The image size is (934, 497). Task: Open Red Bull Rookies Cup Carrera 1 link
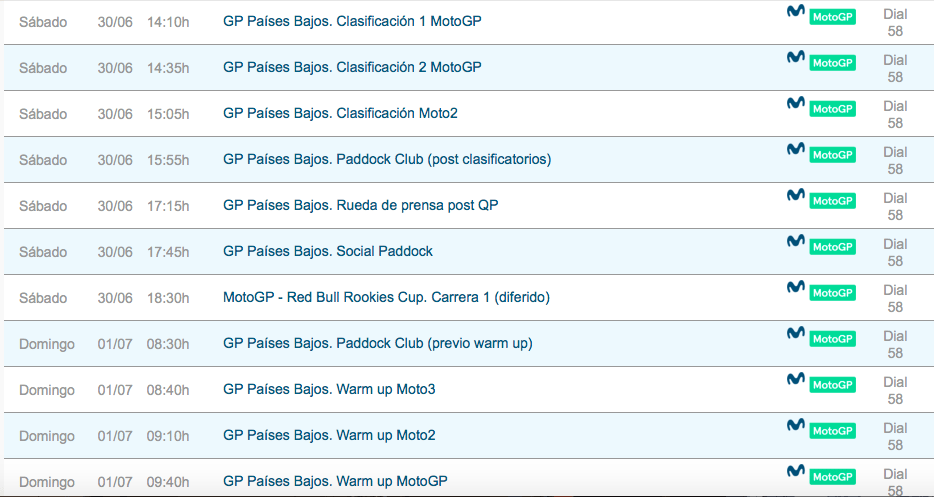386,297
